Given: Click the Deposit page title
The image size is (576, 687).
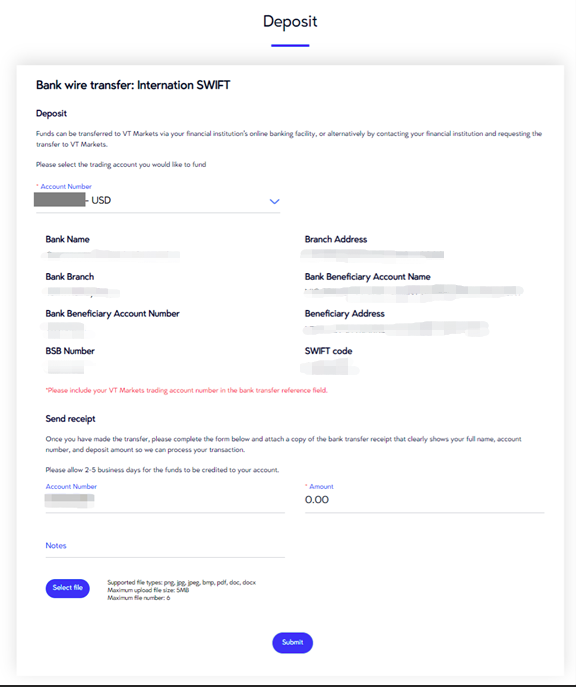Looking at the screenshot, I should click(290, 21).
